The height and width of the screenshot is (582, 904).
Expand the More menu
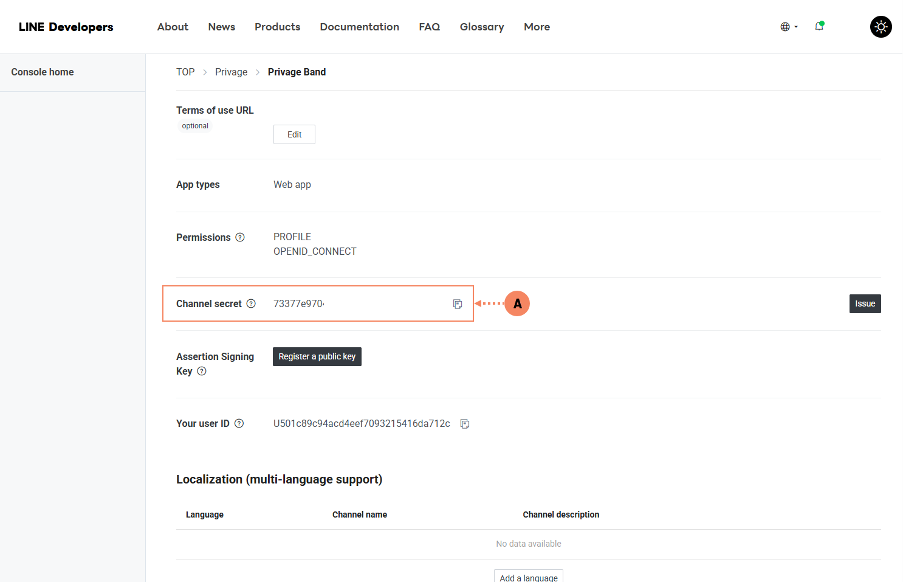coord(536,27)
